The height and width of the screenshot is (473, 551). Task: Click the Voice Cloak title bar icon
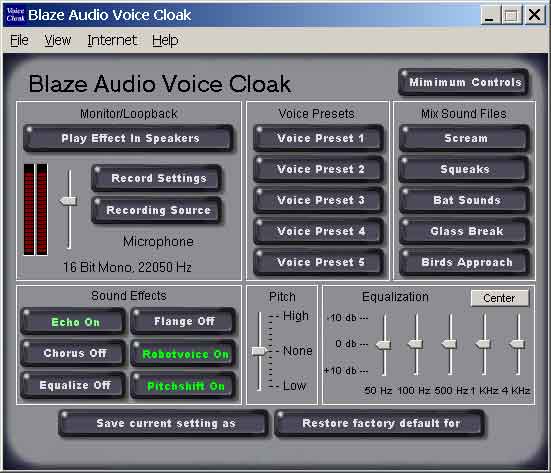[x=15, y=15]
